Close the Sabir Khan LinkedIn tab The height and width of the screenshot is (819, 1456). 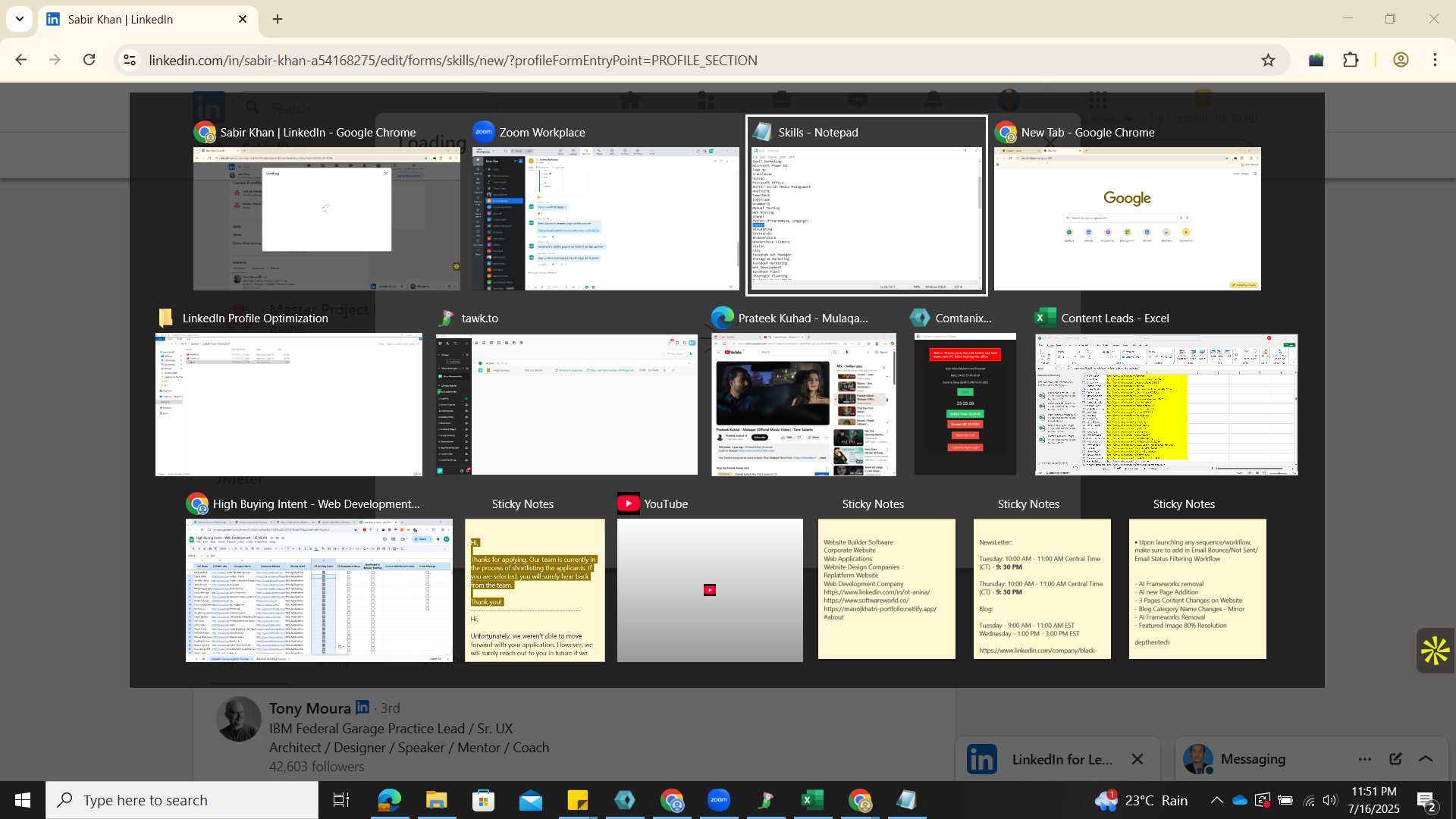pos(243,19)
